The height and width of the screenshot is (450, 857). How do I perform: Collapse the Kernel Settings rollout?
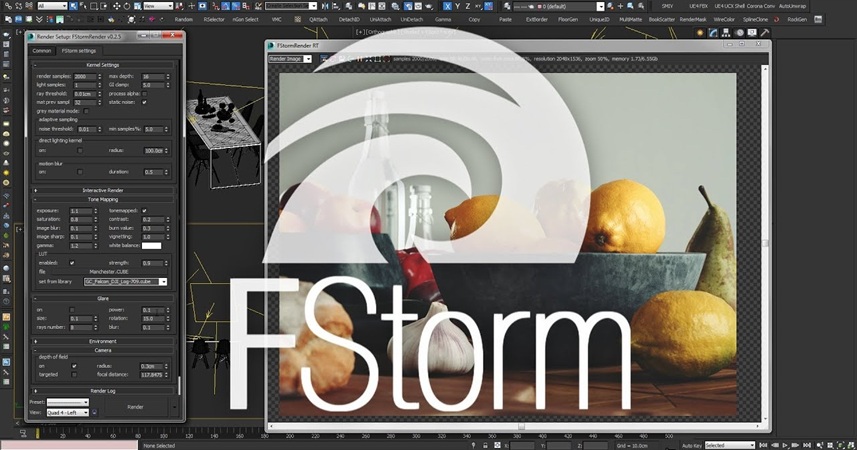[x=103, y=65]
